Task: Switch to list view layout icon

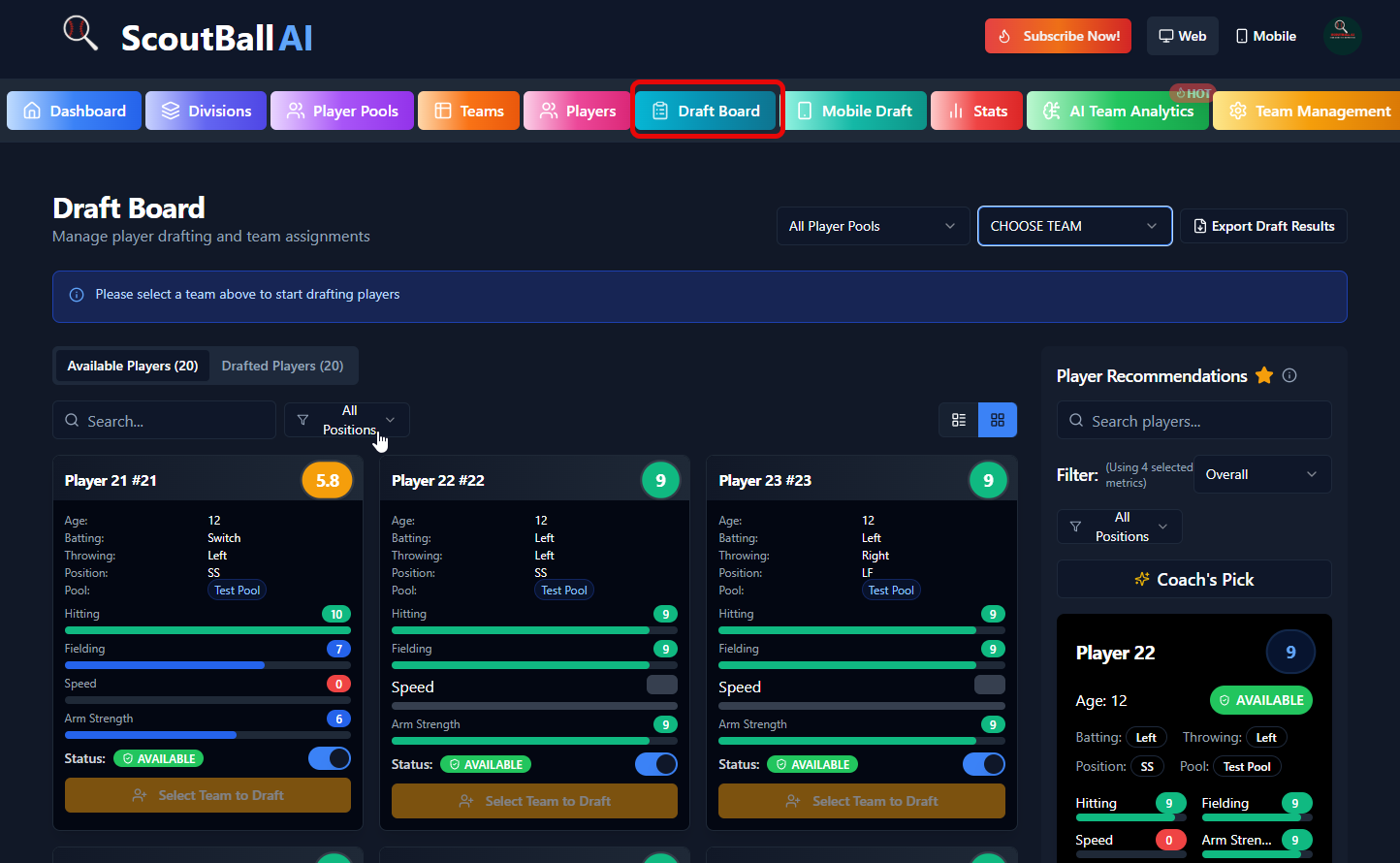Action: tap(959, 420)
